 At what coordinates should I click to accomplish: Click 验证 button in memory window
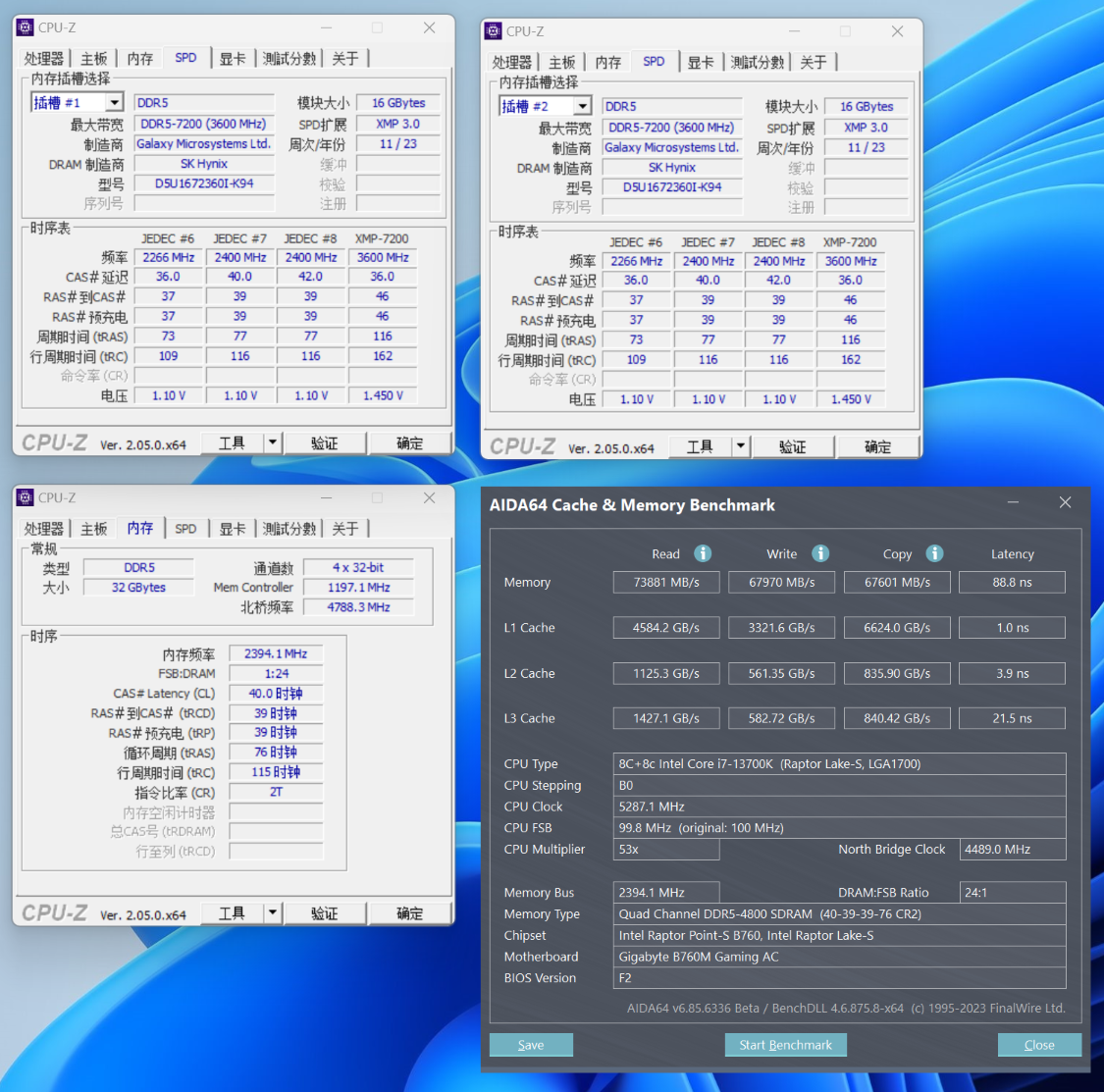click(x=325, y=913)
